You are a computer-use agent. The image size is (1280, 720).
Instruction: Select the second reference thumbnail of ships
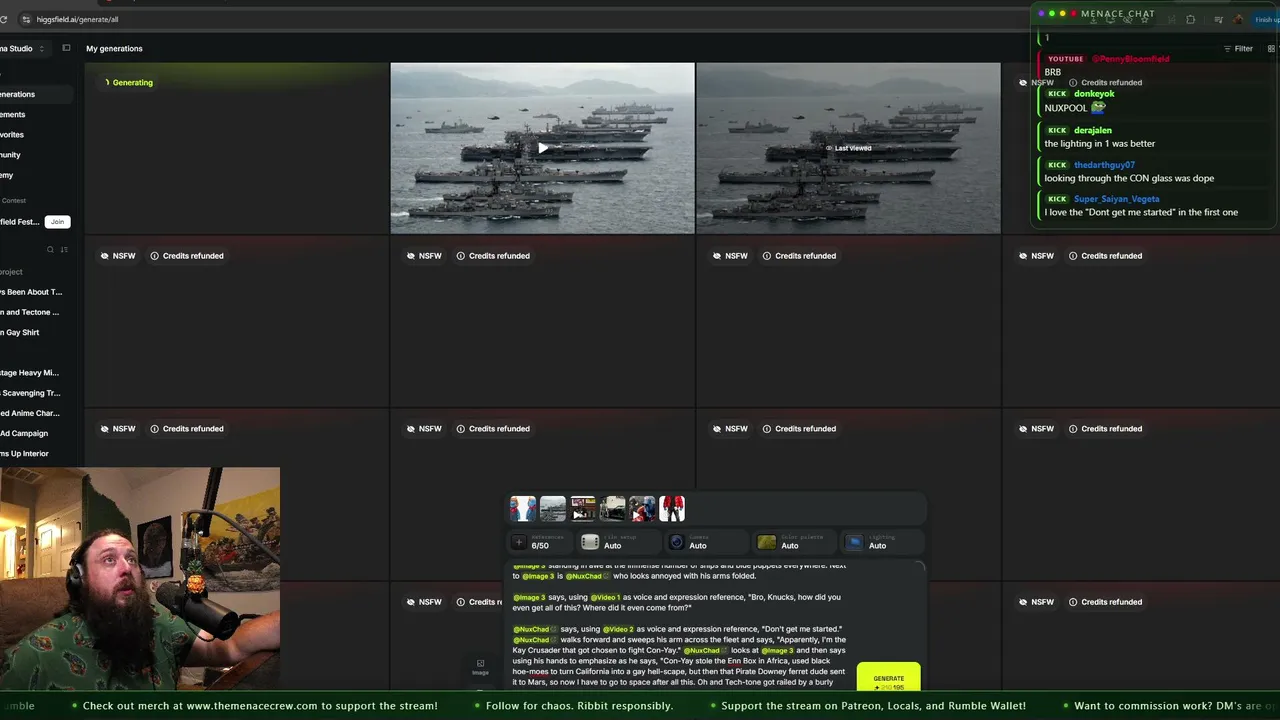click(553, 509)
